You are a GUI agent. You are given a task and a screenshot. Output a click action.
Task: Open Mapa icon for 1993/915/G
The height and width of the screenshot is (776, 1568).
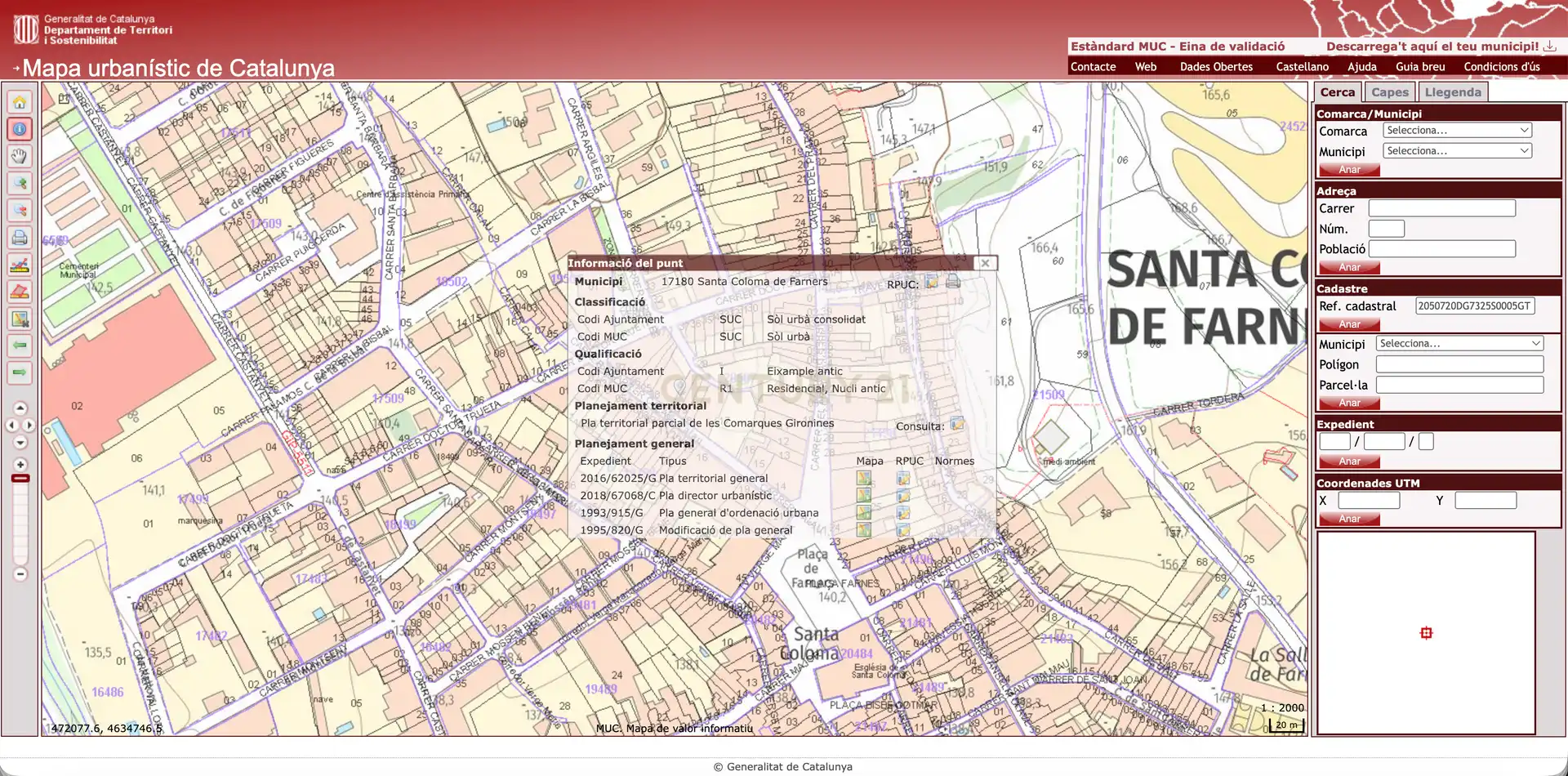click(x=864, y=513)
